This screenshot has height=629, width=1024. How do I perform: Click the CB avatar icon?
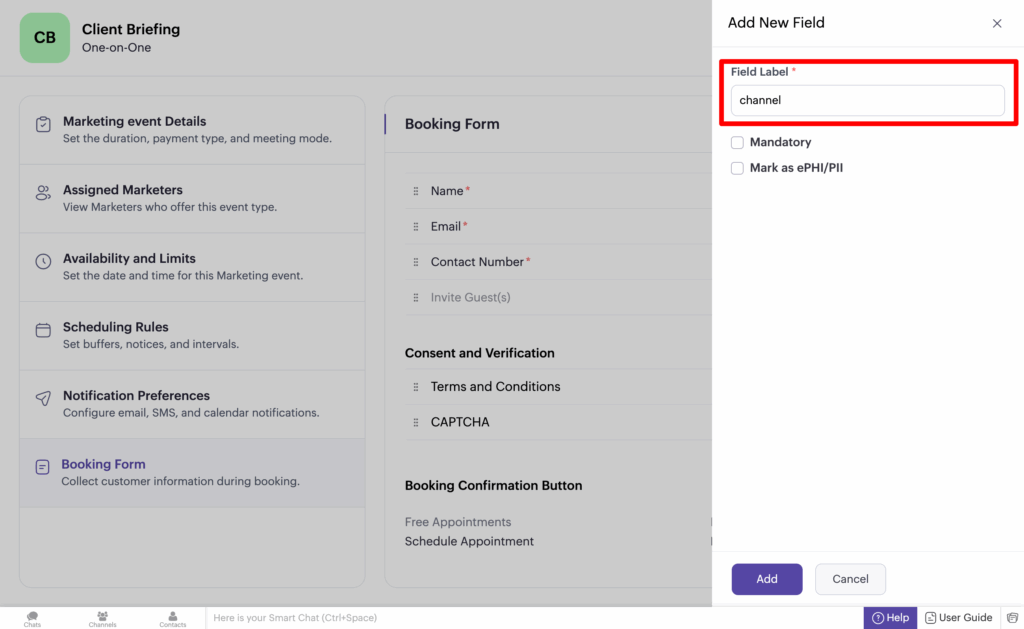[45, 38]
